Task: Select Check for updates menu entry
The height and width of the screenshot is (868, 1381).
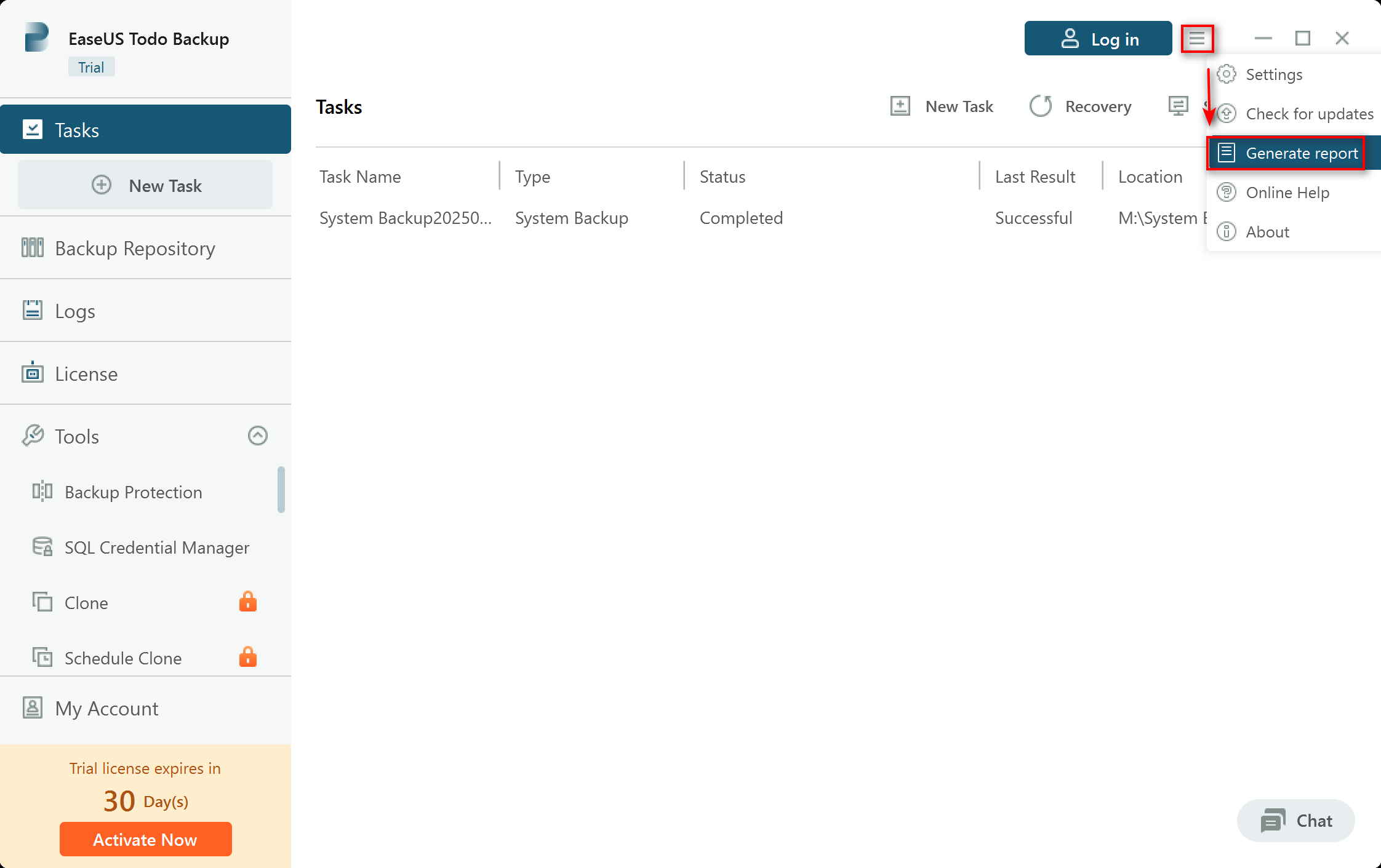Action: (1294, 114)
